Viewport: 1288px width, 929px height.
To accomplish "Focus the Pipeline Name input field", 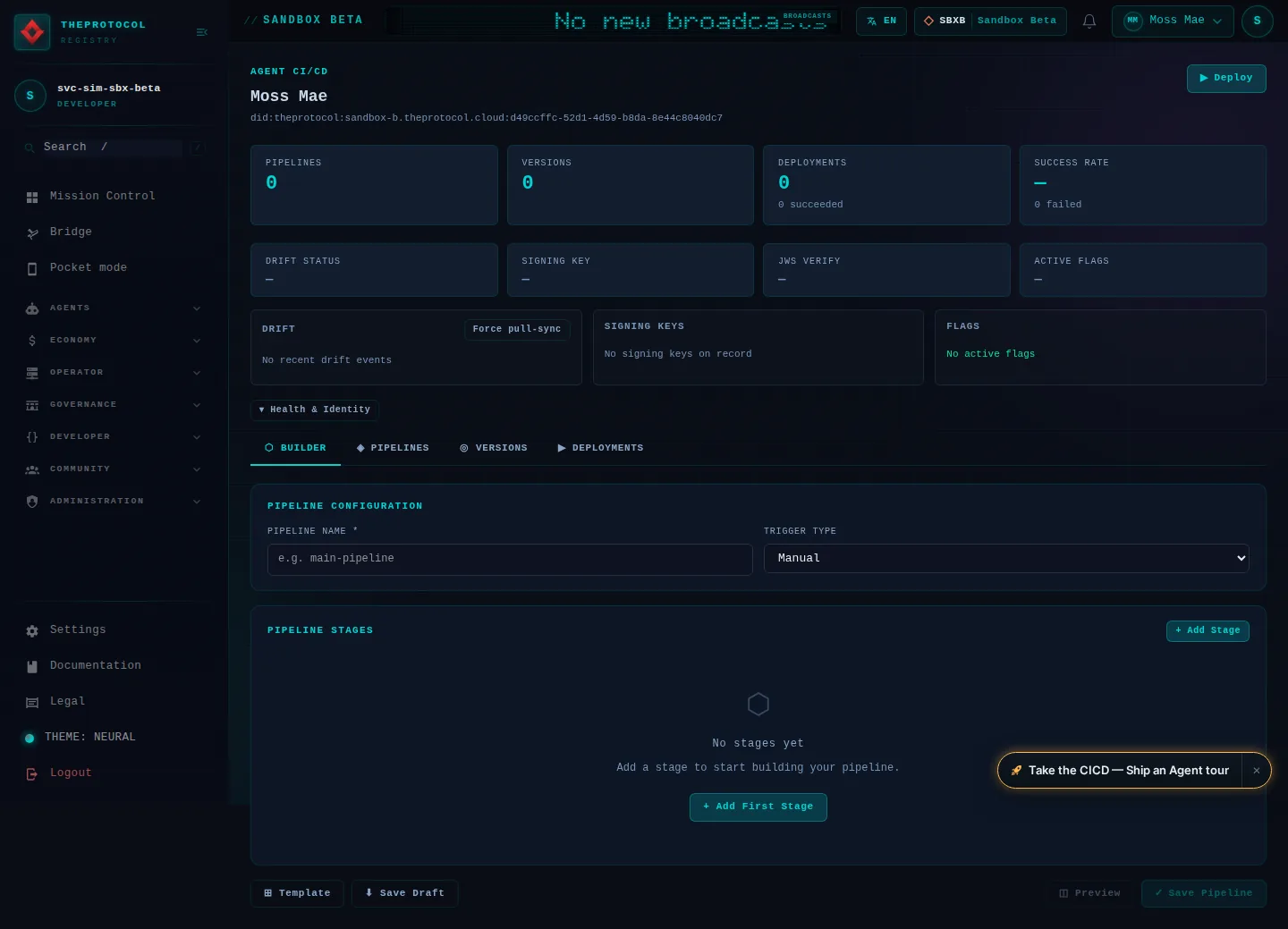I will click(x=510, y=559).
